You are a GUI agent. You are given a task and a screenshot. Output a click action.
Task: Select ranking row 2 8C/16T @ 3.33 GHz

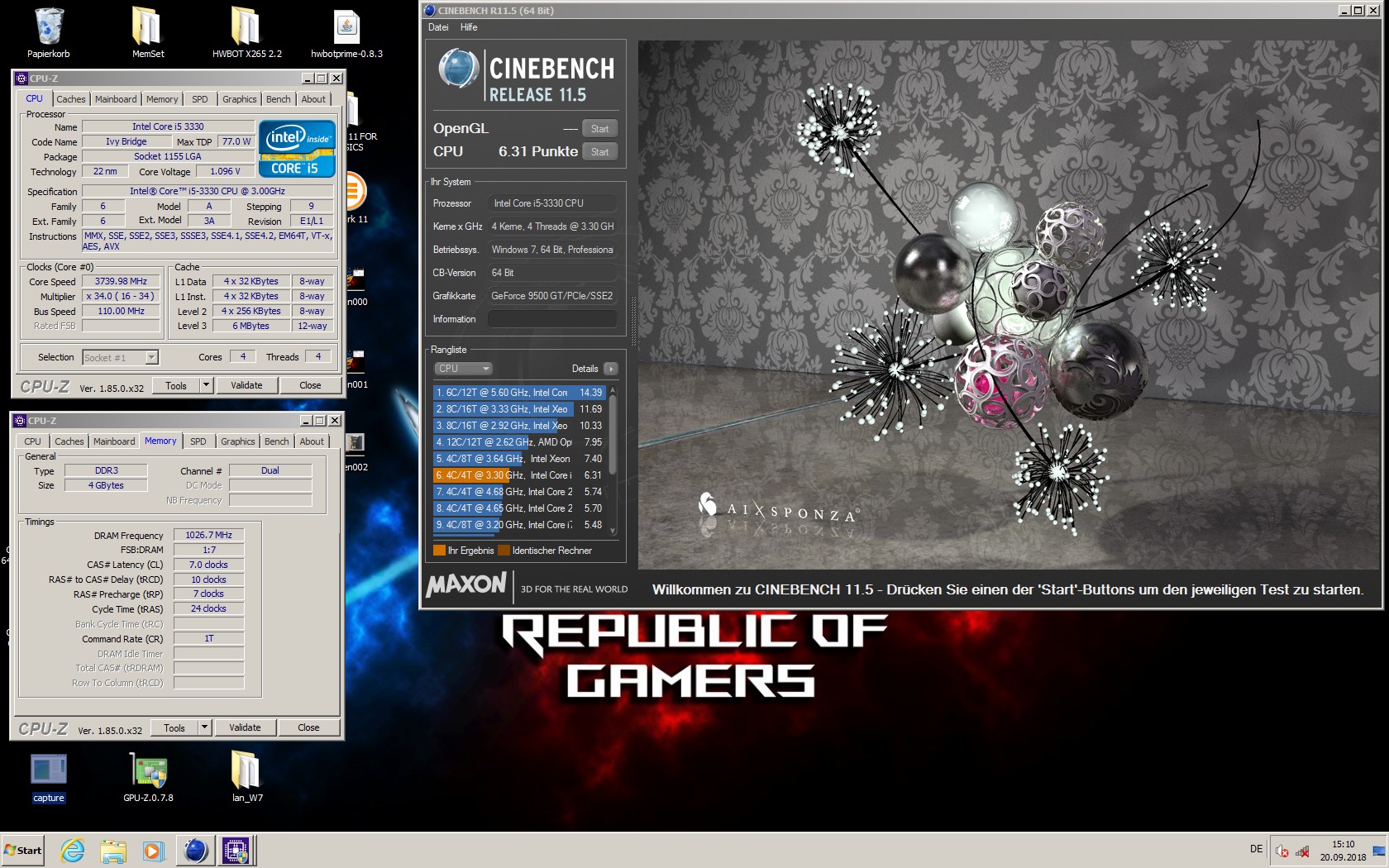[x=519, y=409]
